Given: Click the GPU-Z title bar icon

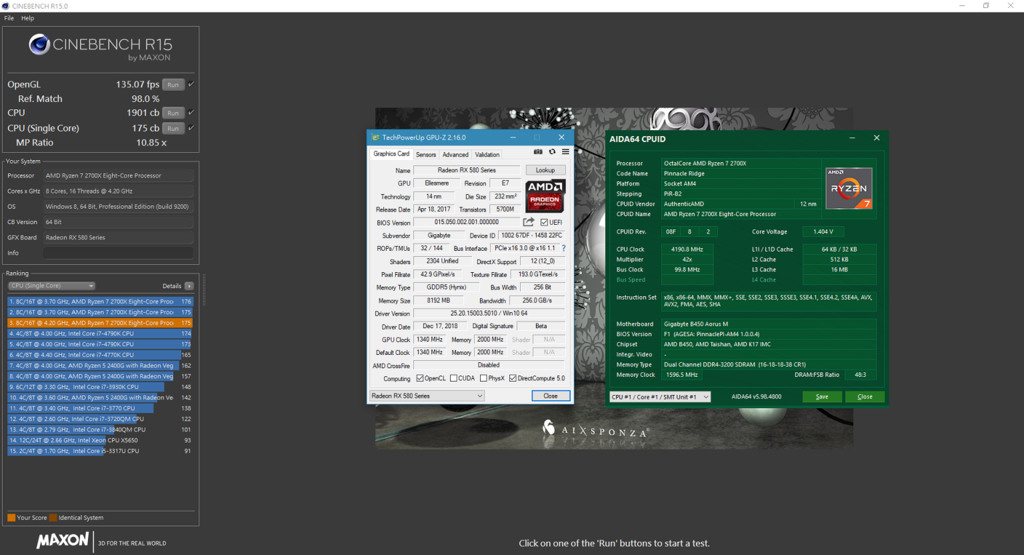Looking at the screenshot, I should (375, 137).
